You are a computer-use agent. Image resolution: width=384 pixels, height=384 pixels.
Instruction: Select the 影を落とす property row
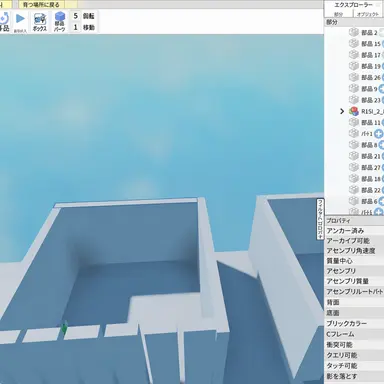pos(354,376)
